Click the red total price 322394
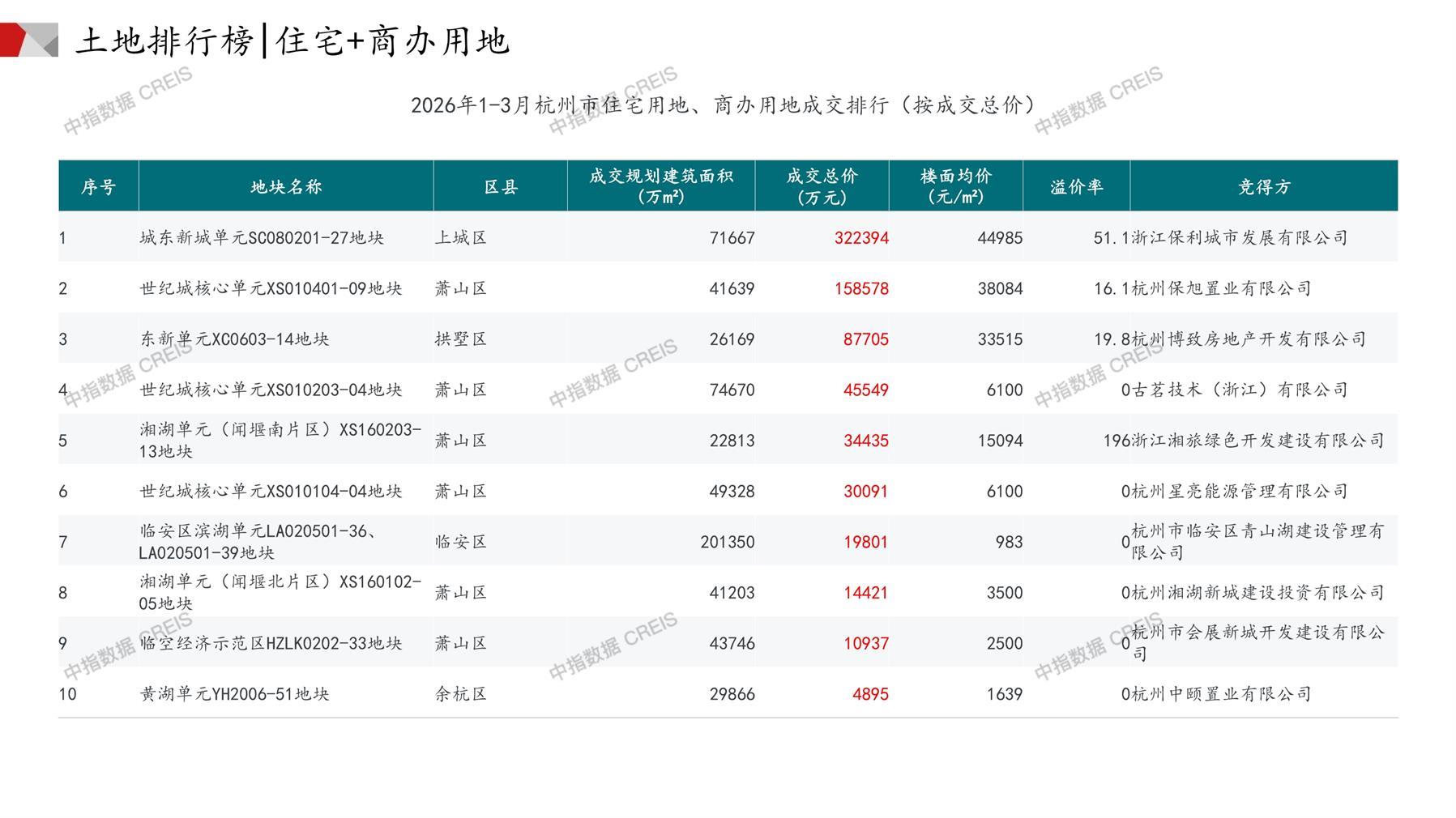 pyautogui.click(x=861, y=238)
